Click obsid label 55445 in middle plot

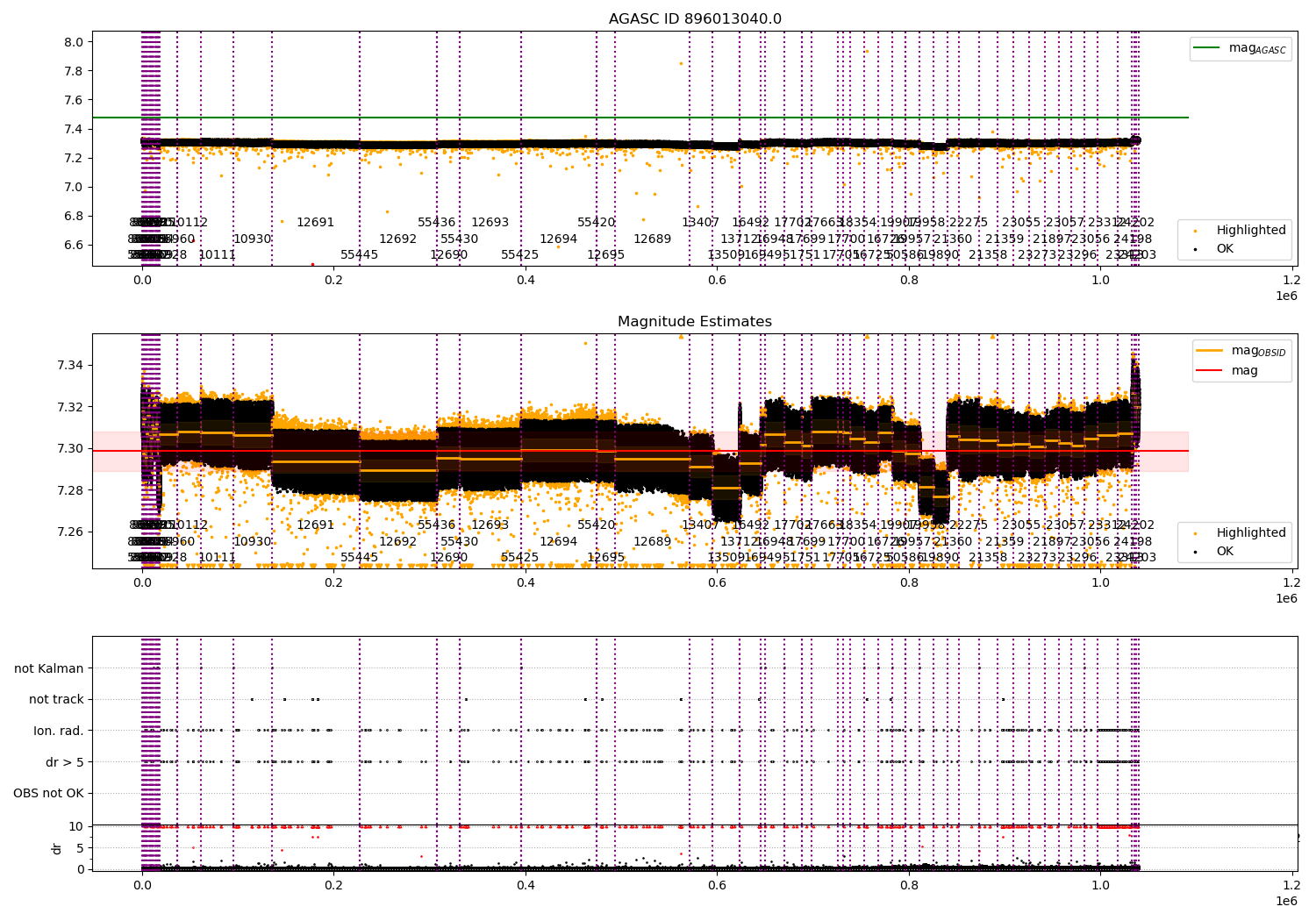[360, 558]
